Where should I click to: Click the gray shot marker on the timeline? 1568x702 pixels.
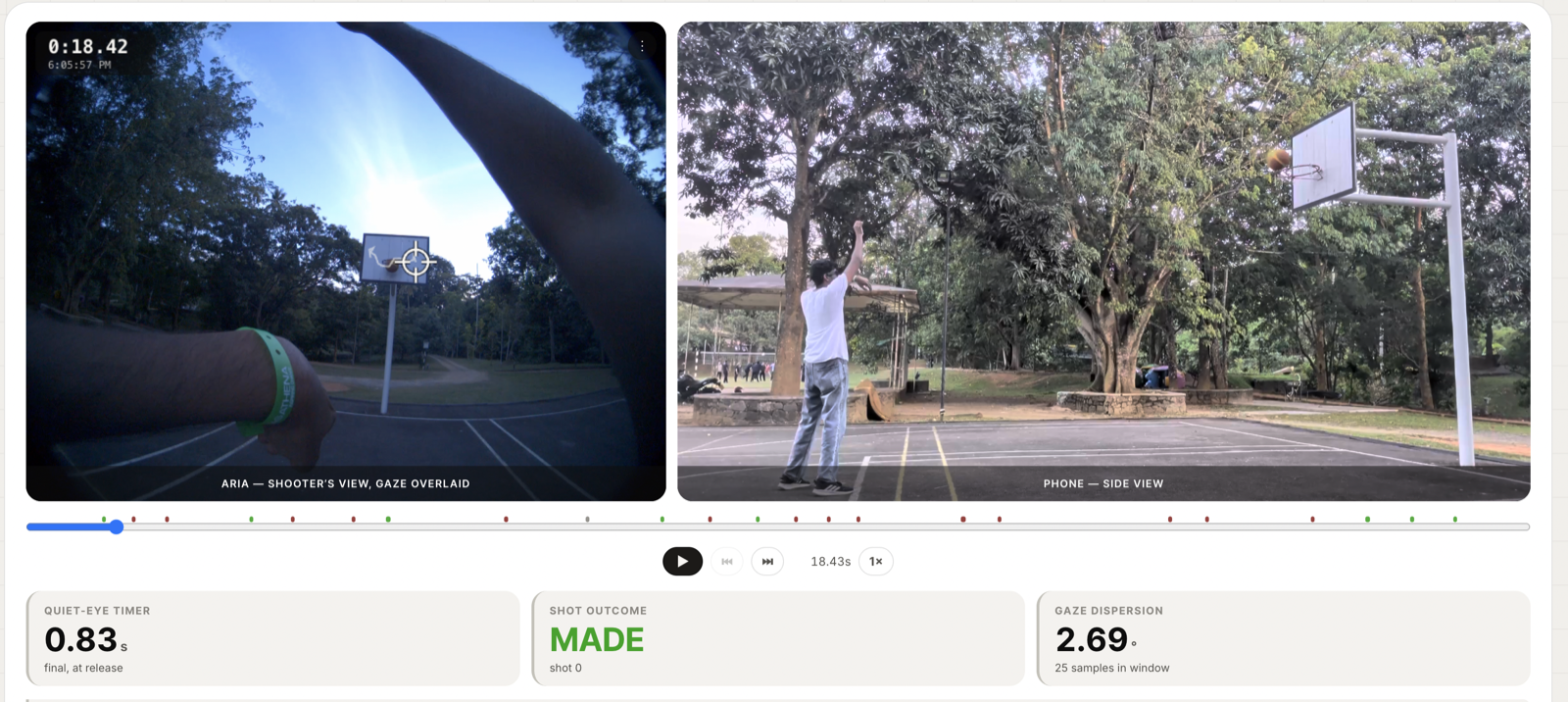pyautogui.click(x=587, y=519)
